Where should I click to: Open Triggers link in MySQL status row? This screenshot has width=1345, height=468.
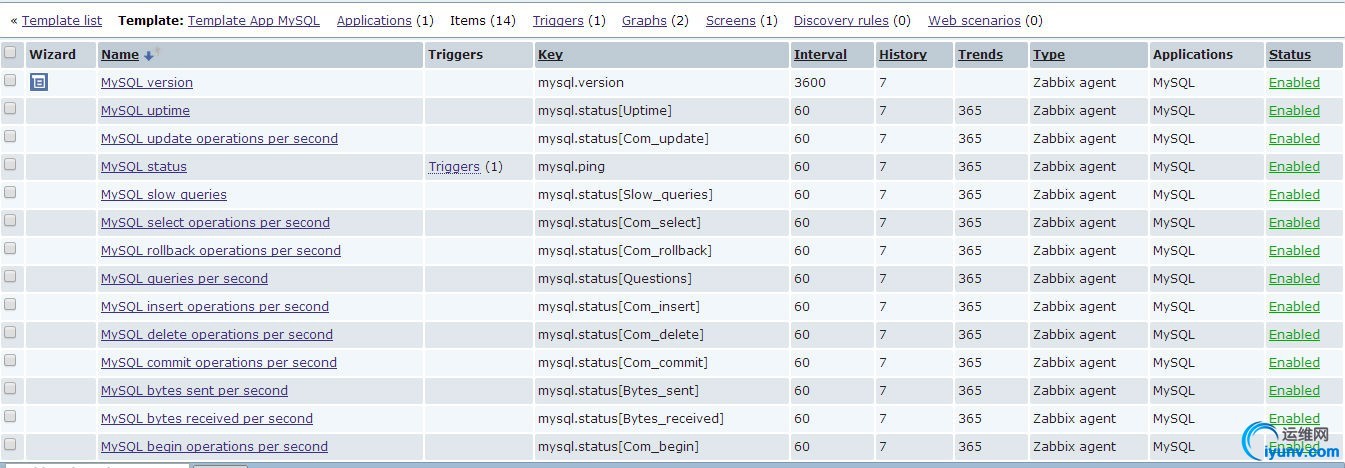point(454,167)
